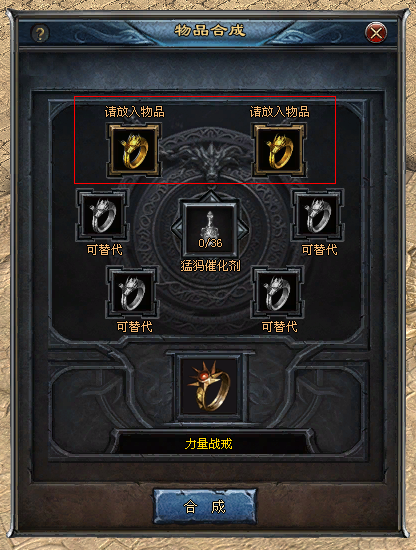The height and width of the screenshot is (550, 416).
Task: Click 可替代 label under lower-right silver ring
Action: [x=280, y=327]
